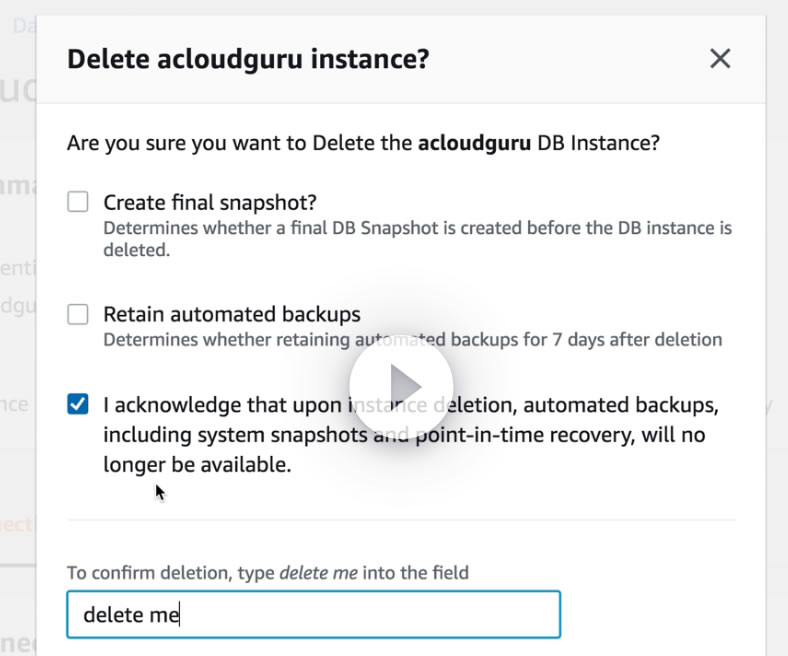The height and width of the screenshot is (656, 788).
Task: Click the bold acloudguru name in the question
Action: click(x=474, y=143)
